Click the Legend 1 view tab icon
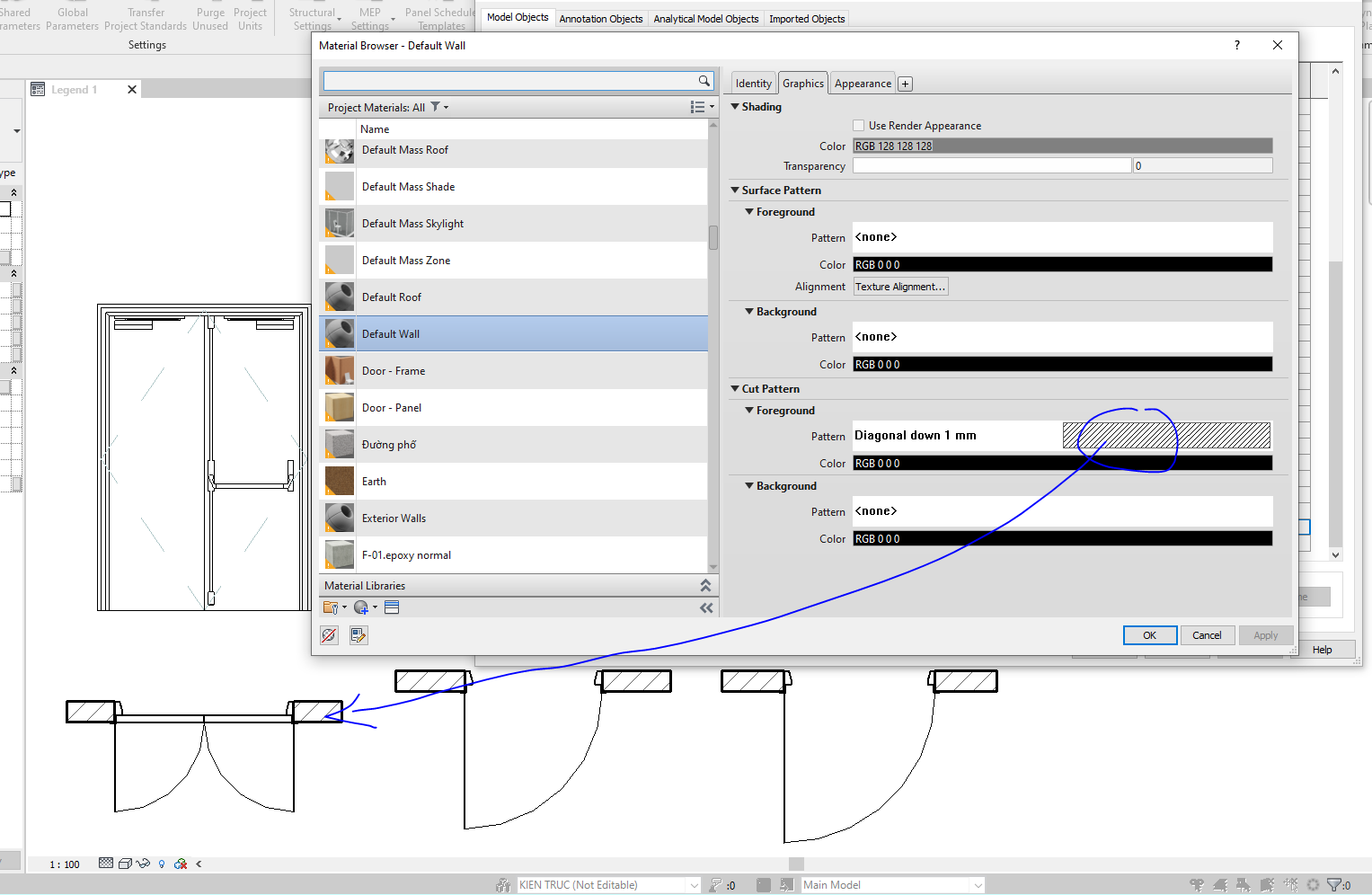Image resolution: width=1372 pixels, height=895 pixels. [38, 89]
